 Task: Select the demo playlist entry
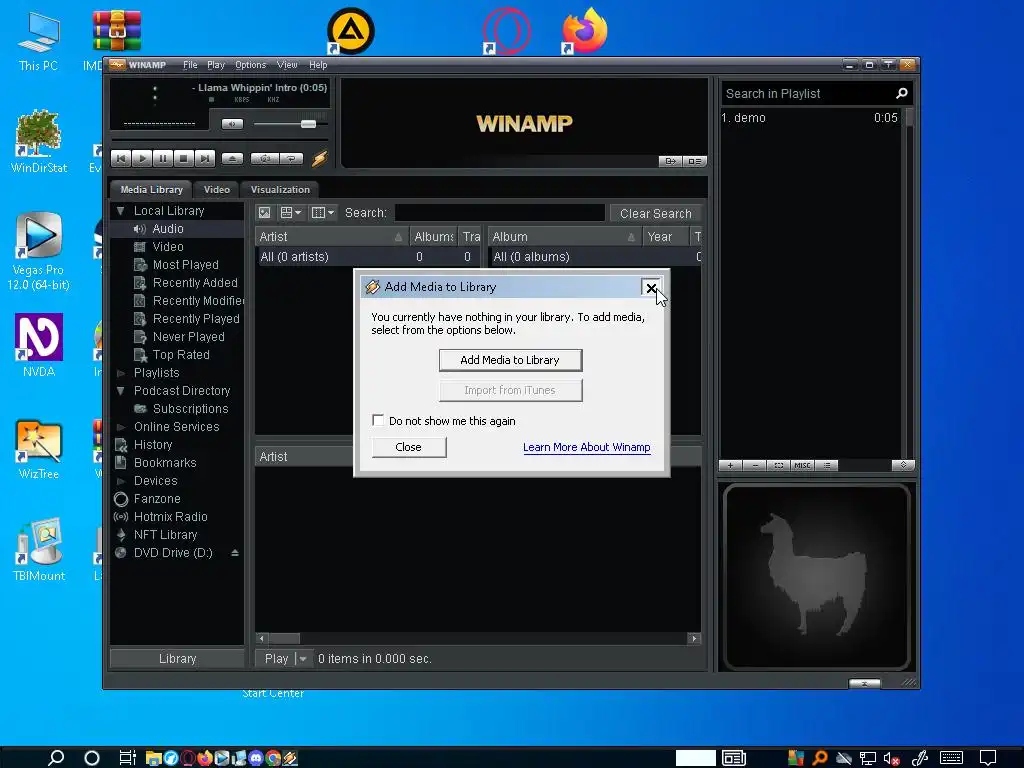(810, 118)
